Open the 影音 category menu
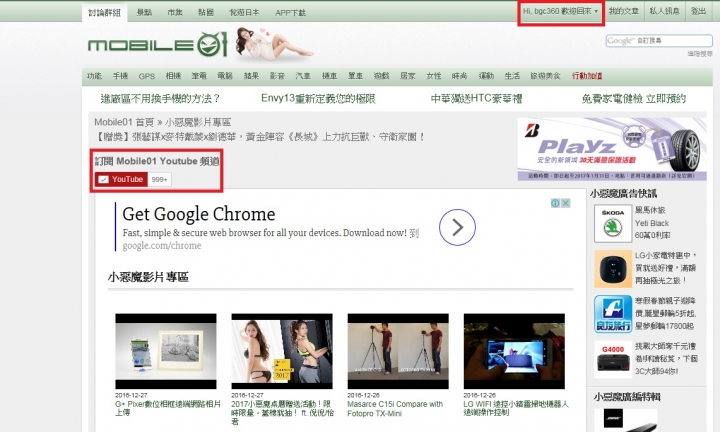The image size is (720, 432). [277, 76]
